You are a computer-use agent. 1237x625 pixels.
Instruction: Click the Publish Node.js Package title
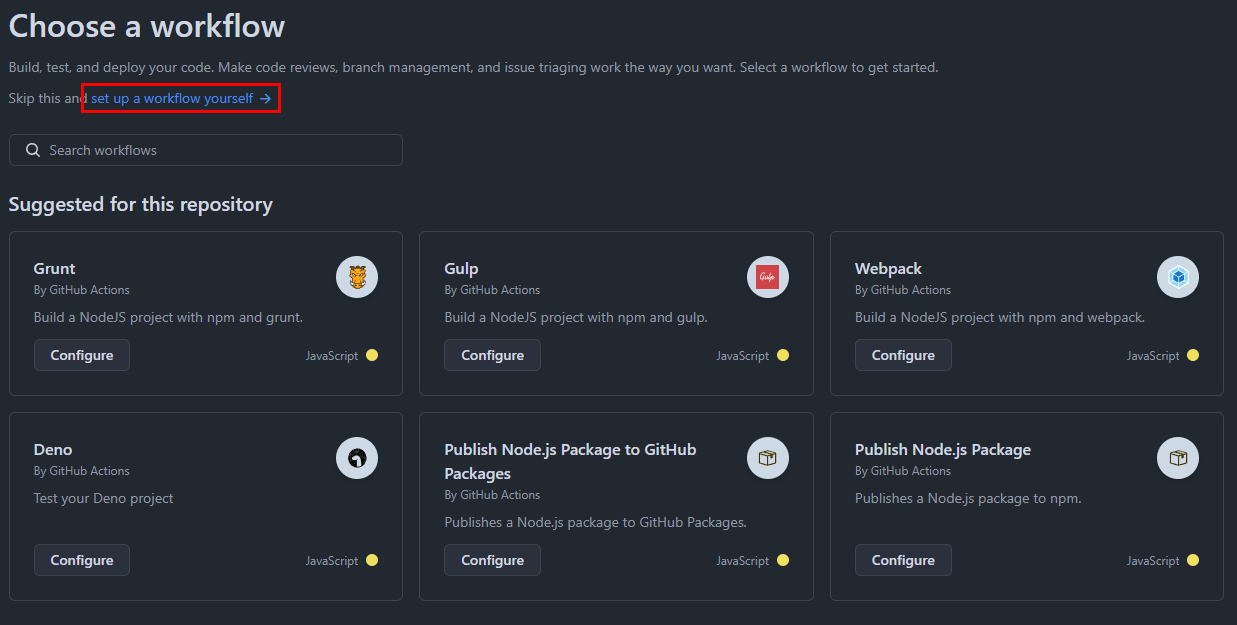tap(943, 449)
